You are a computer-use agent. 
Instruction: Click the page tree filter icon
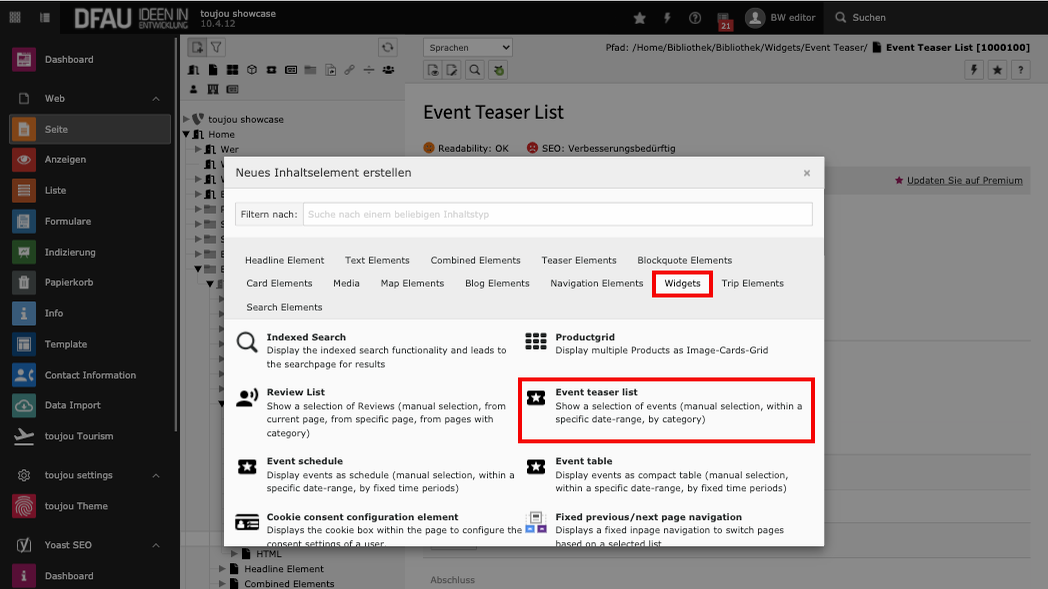pyautogui.click(x=216, y=48)
